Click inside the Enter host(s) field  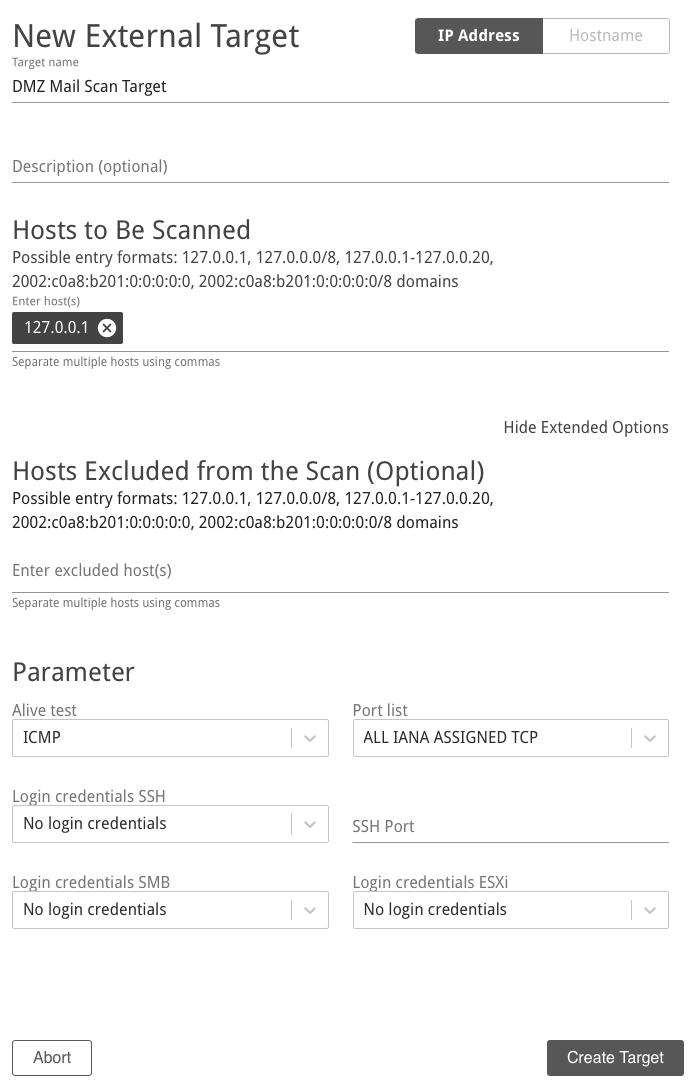point(394,329)
